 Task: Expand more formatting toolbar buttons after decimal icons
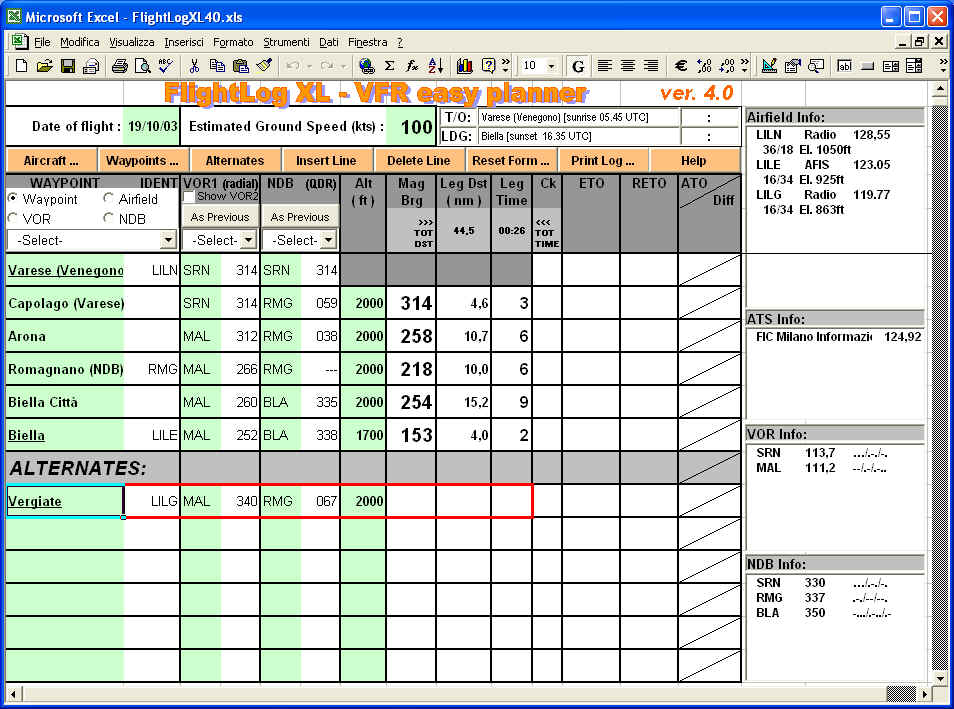click(745, 66)
